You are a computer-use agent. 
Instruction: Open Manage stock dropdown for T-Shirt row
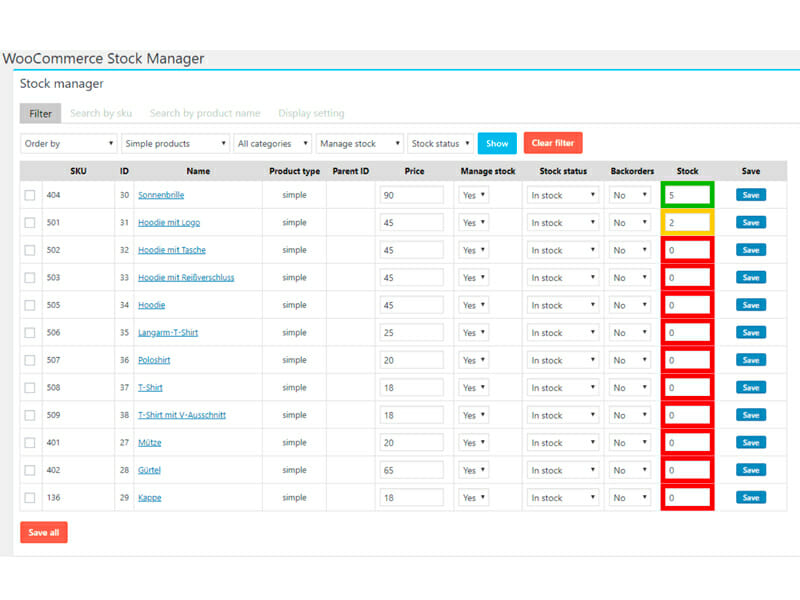pos(473,388)
